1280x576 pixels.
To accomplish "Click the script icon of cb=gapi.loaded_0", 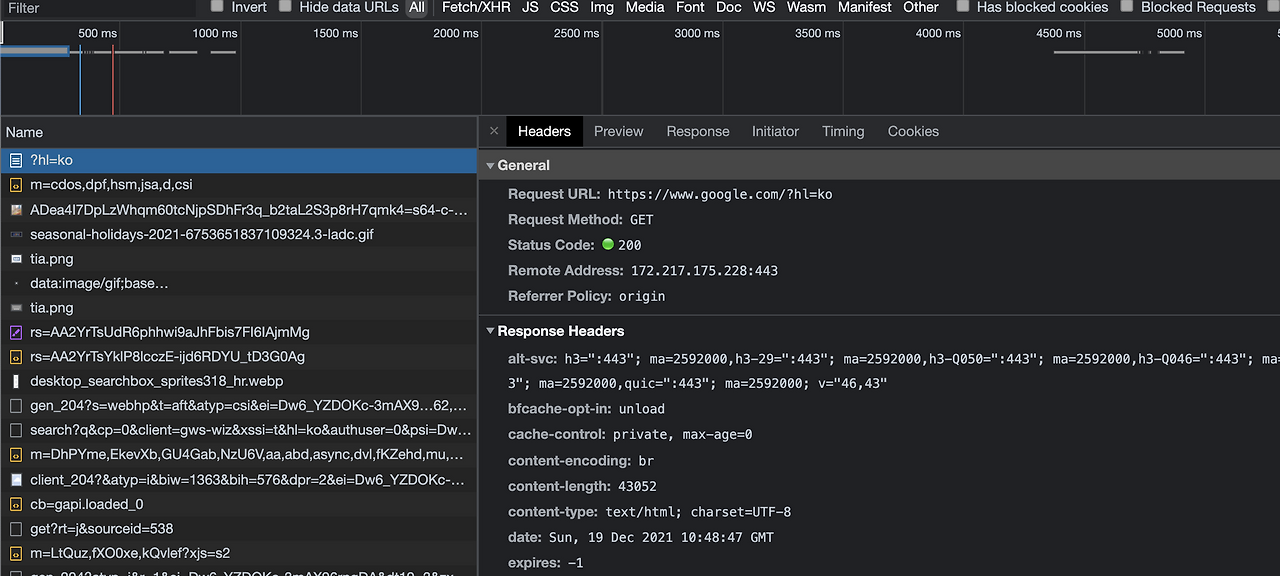I will pyautogui.click(x=16, y=504).
